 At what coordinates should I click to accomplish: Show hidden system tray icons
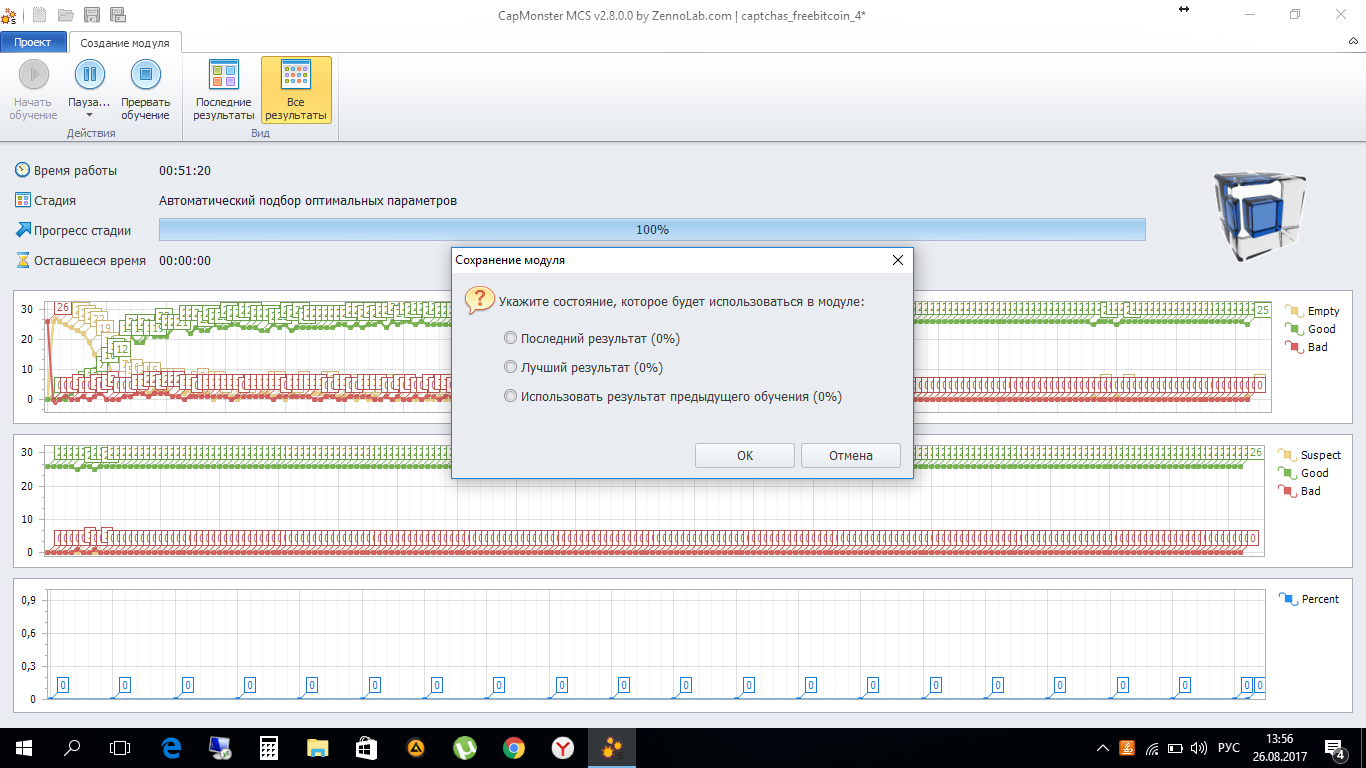1102,748
